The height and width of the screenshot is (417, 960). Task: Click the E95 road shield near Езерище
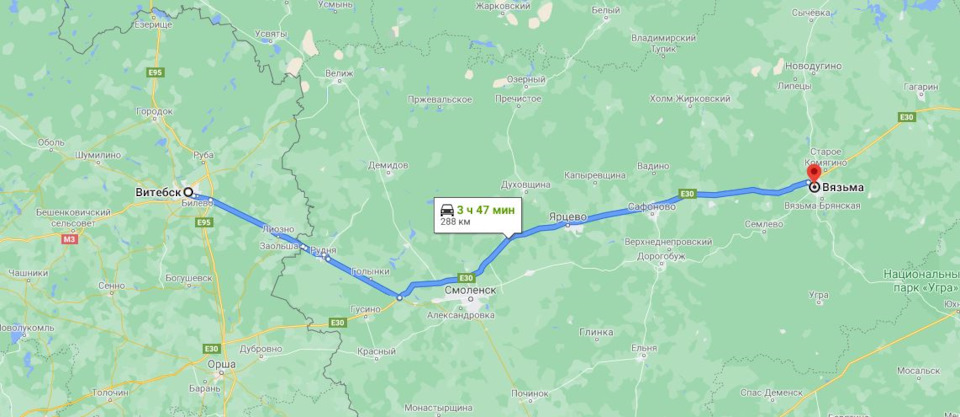156,72
